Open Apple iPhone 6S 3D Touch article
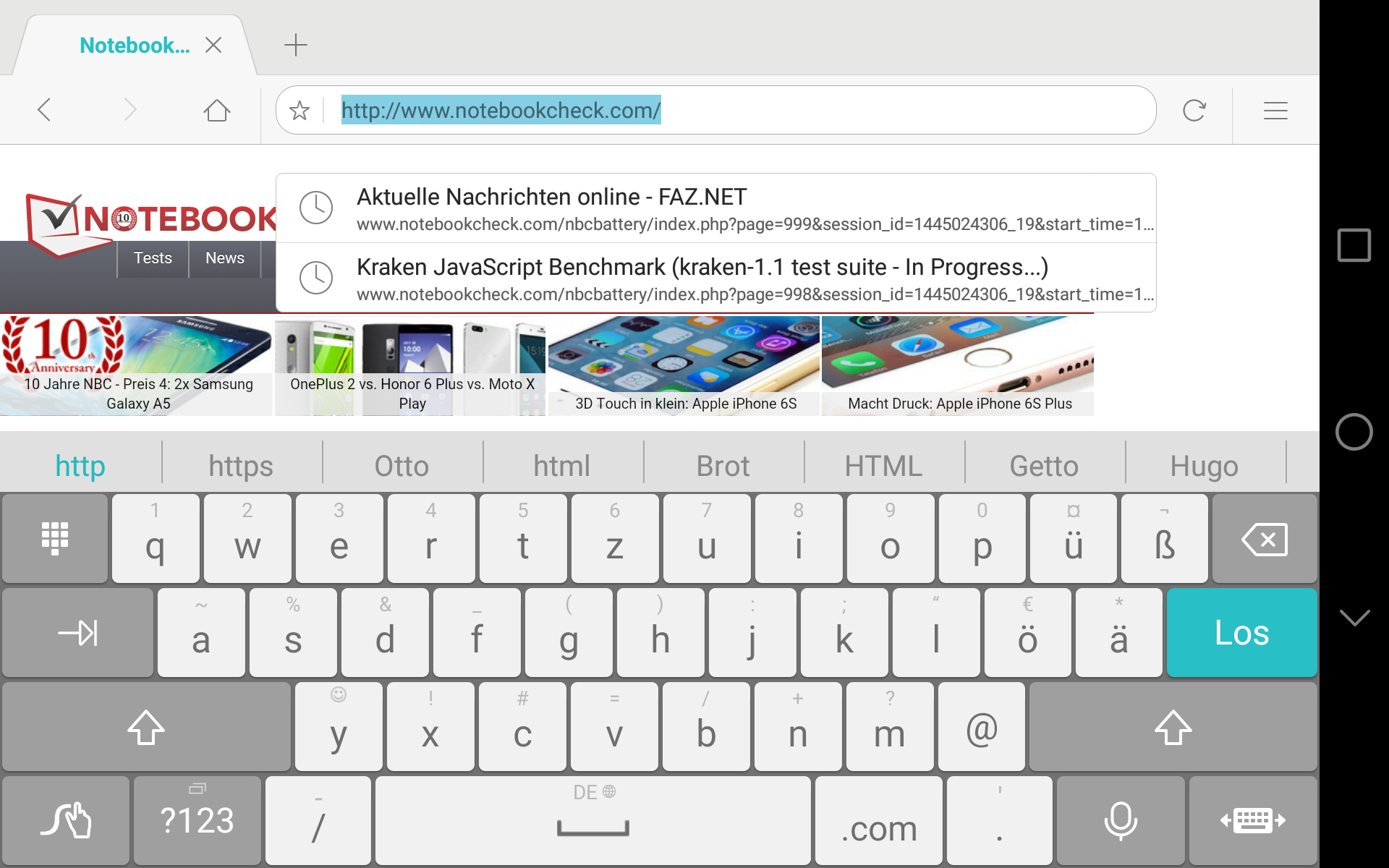This screenshot has height=868, width=1389. point(684,365)
